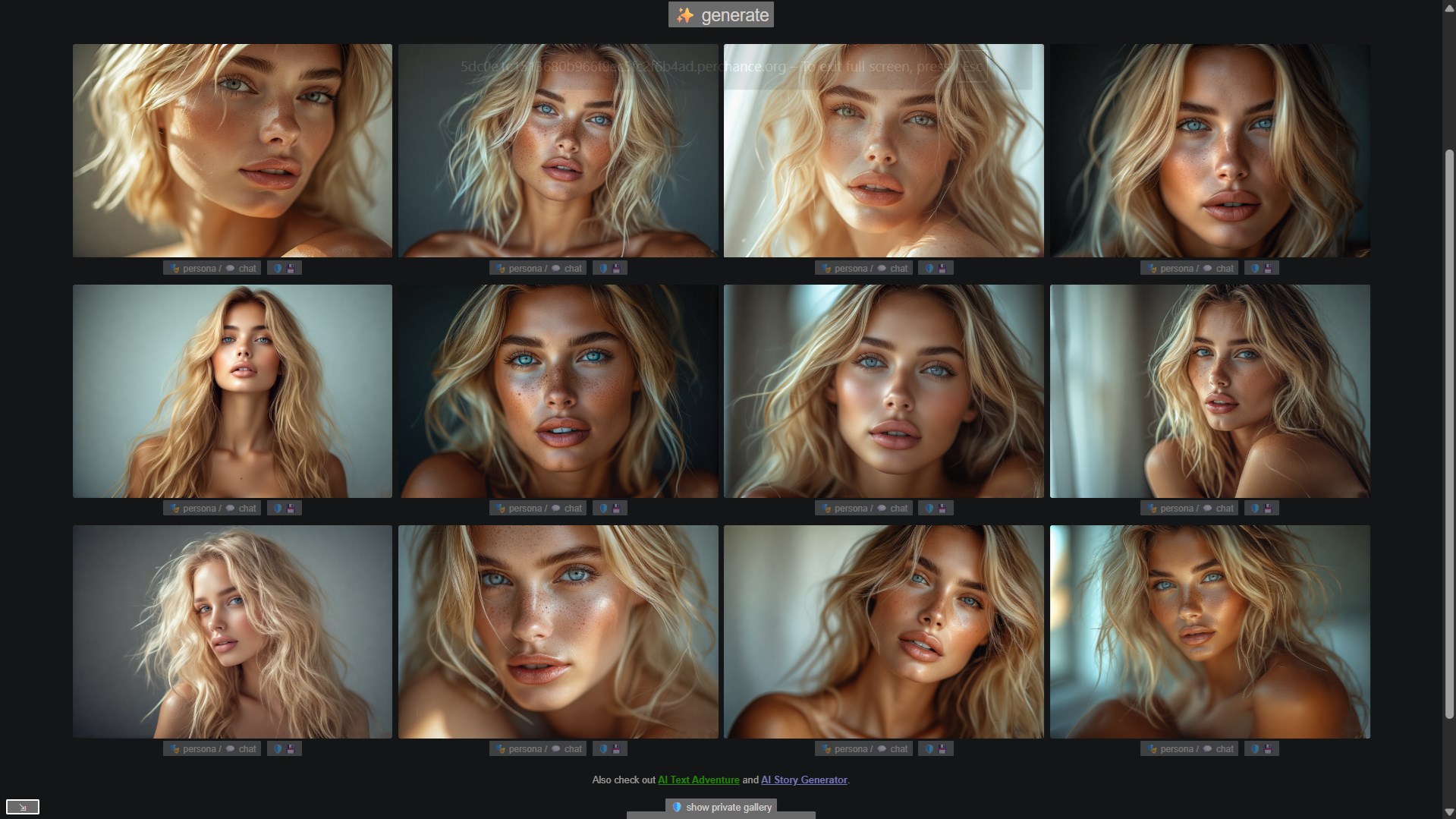Viewport: 1456px width, 819px height.
Task: Click persona under the top-row third image
Action: pos(845,268)
